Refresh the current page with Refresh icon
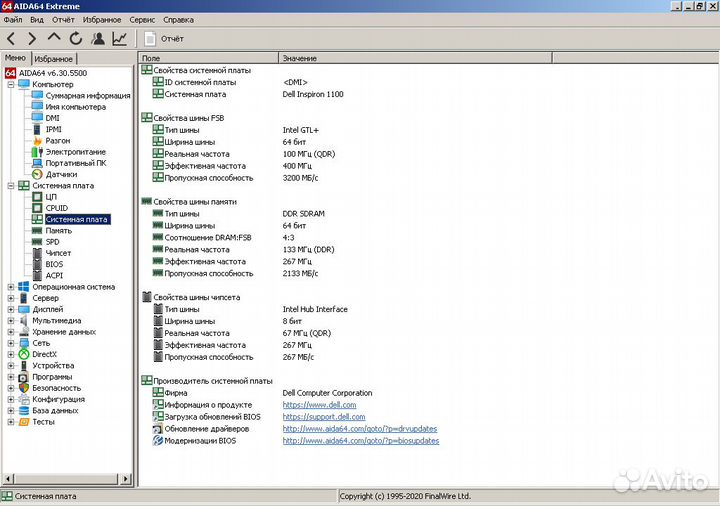Image resolution: width=720 pixels, height=506 pixels. pos(76,39)
